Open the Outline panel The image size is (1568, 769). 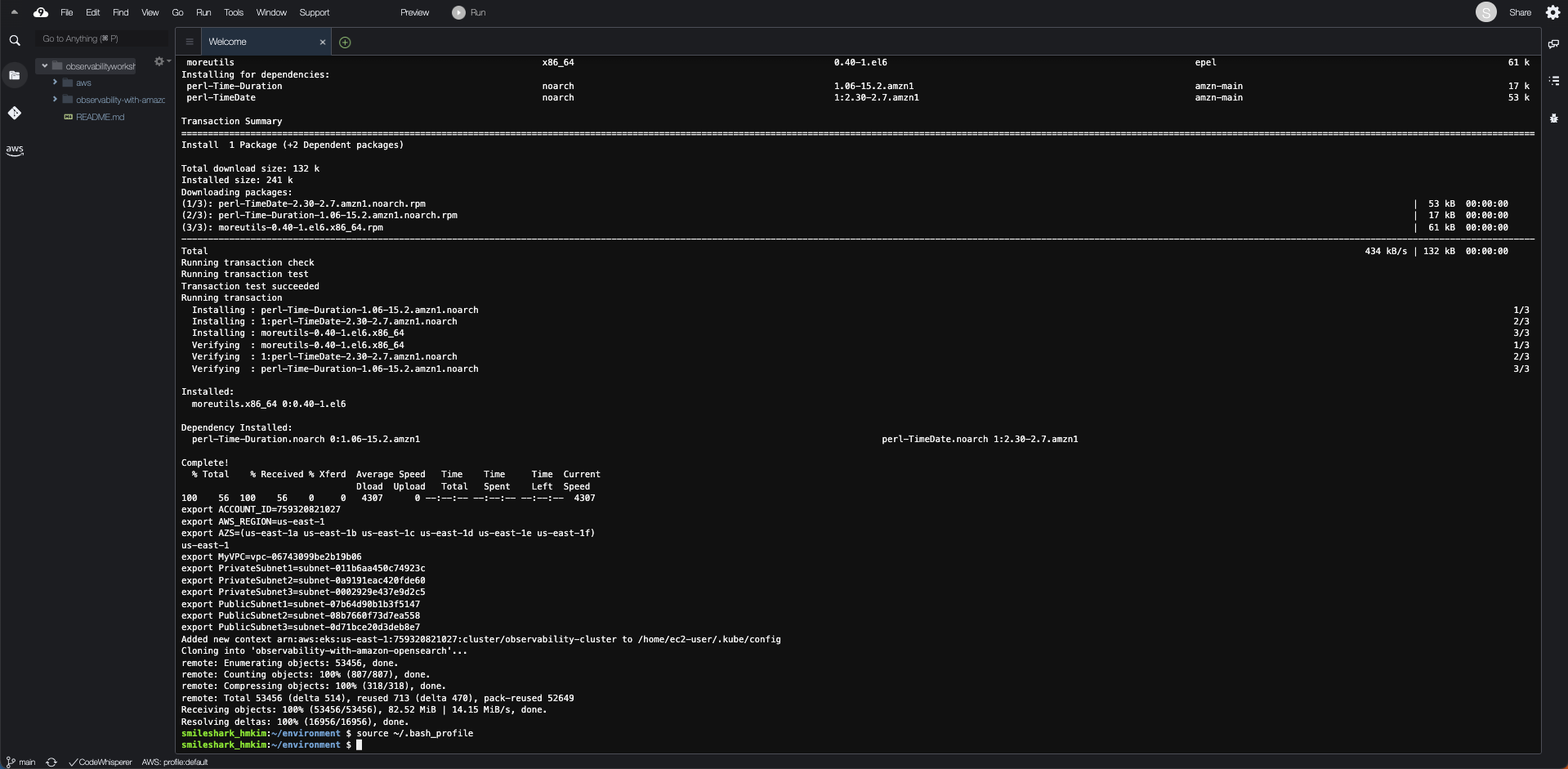click(x=1553, y=81)
